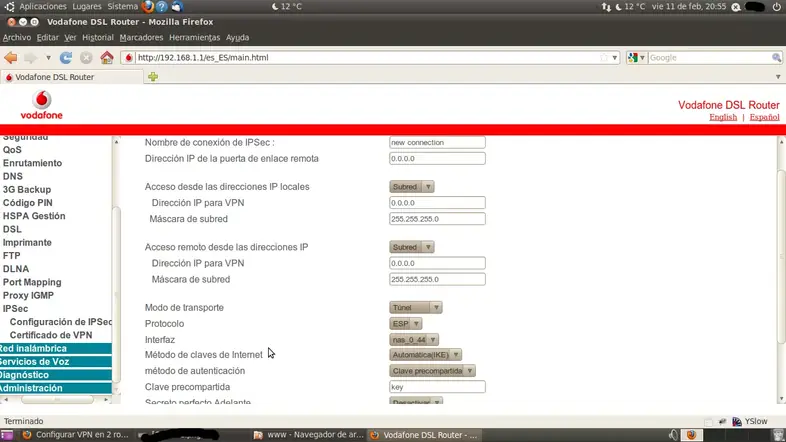Open the Historial menu
Screen dimensions: 786x442
(x=98, y=38)
